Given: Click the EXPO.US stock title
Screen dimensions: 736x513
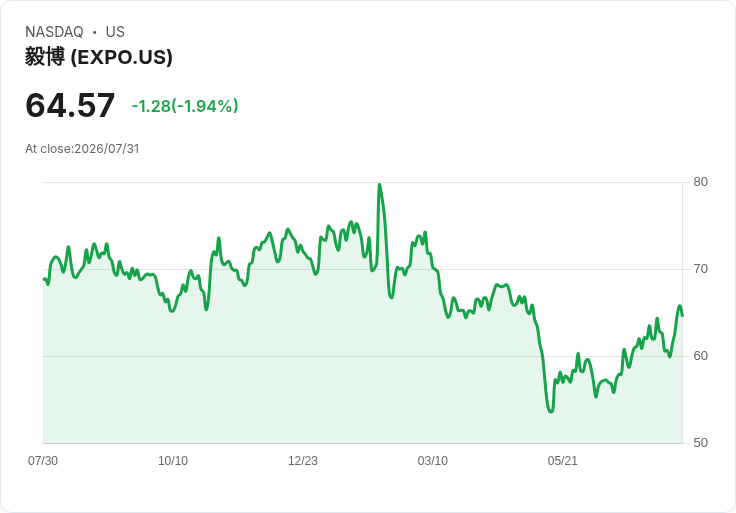Looking at the screenshot, I should [99, 57].
